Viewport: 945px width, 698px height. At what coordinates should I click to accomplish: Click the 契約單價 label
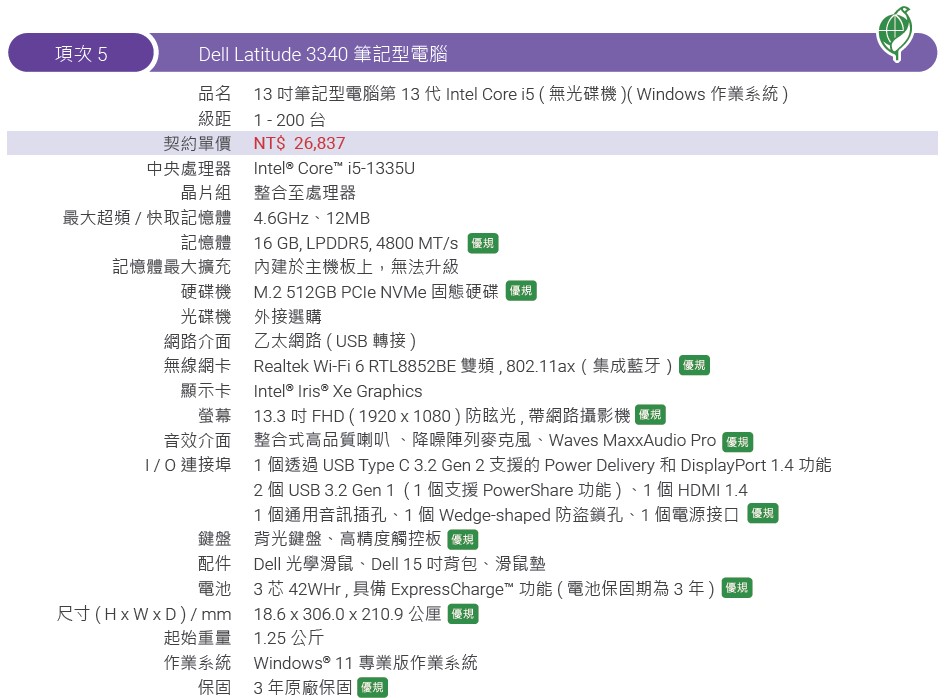(x=198, y=143)
